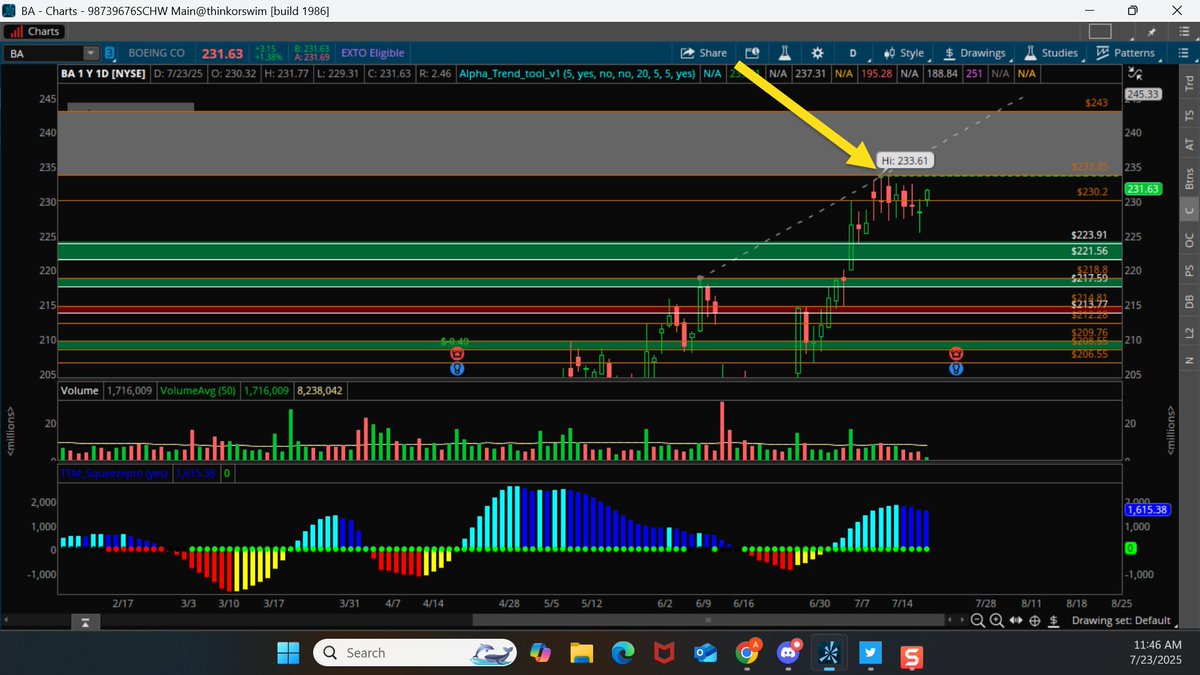This screenshot has width=1200, height=675.
Task: Open File Explorer from taskbar
Action: (581, 653)
